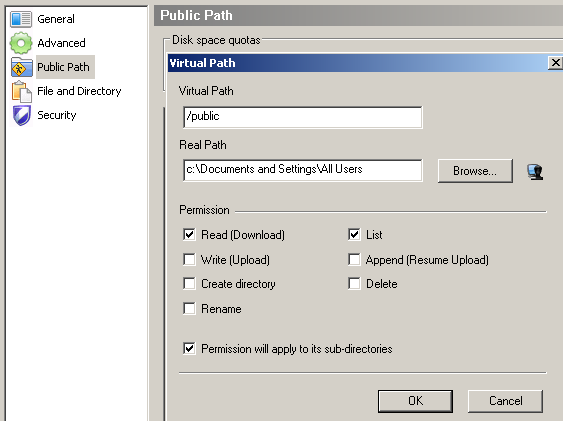Confirm the dialog with OK
This screenshot has height=421, width=563.
[x=415, y=401]
